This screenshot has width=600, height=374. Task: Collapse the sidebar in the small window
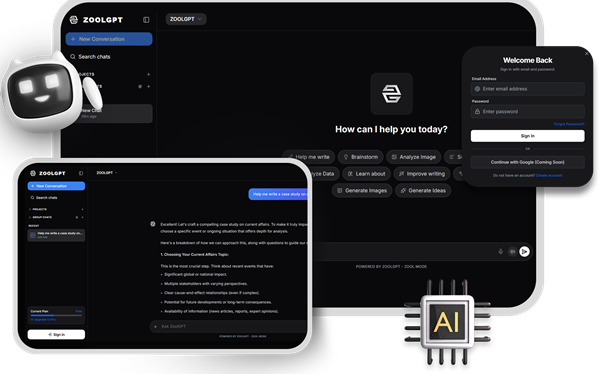pos(81,173)
